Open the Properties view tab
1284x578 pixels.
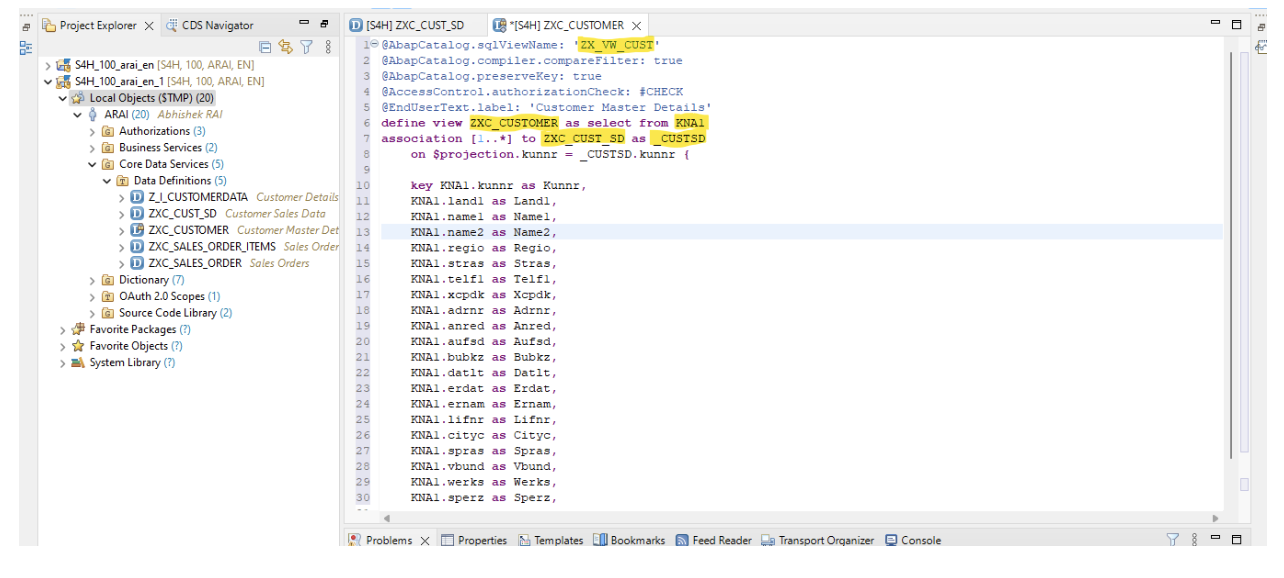(474, 540)
